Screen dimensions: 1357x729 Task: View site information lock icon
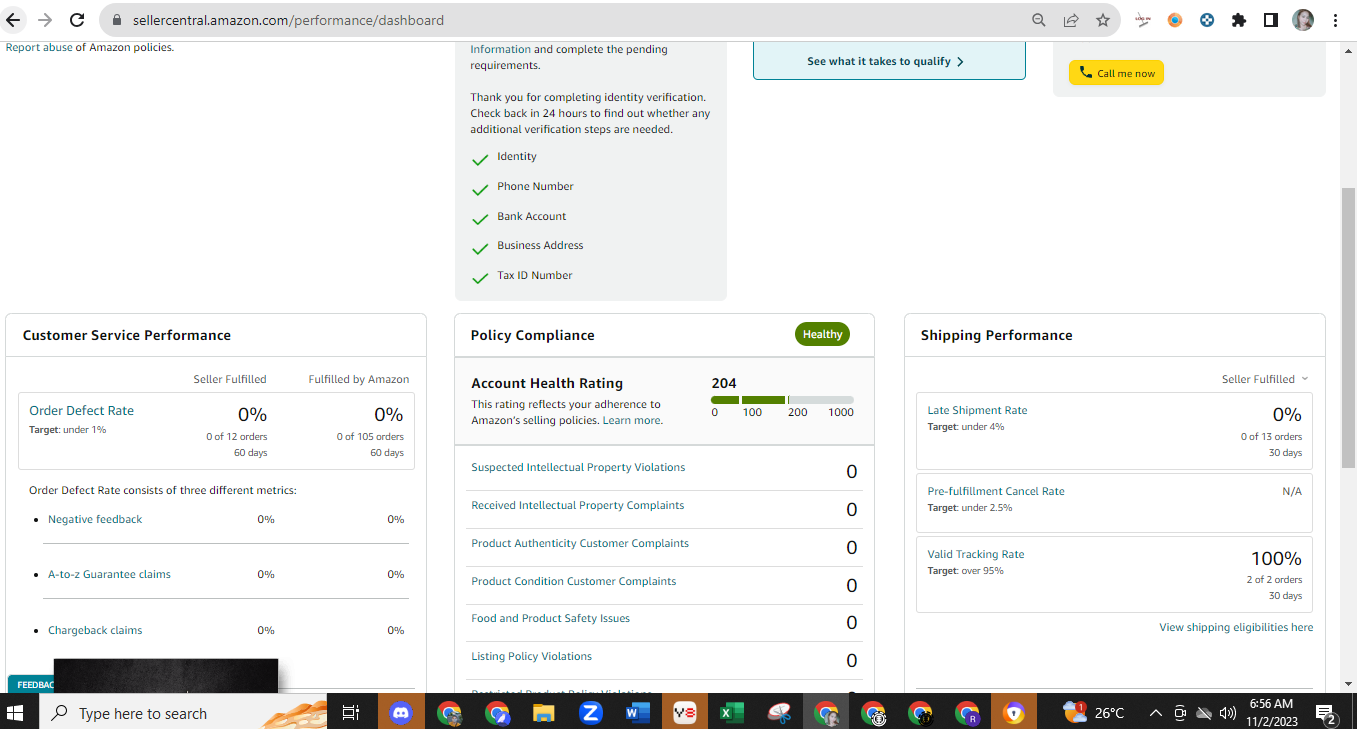click(x=116, y=20)
